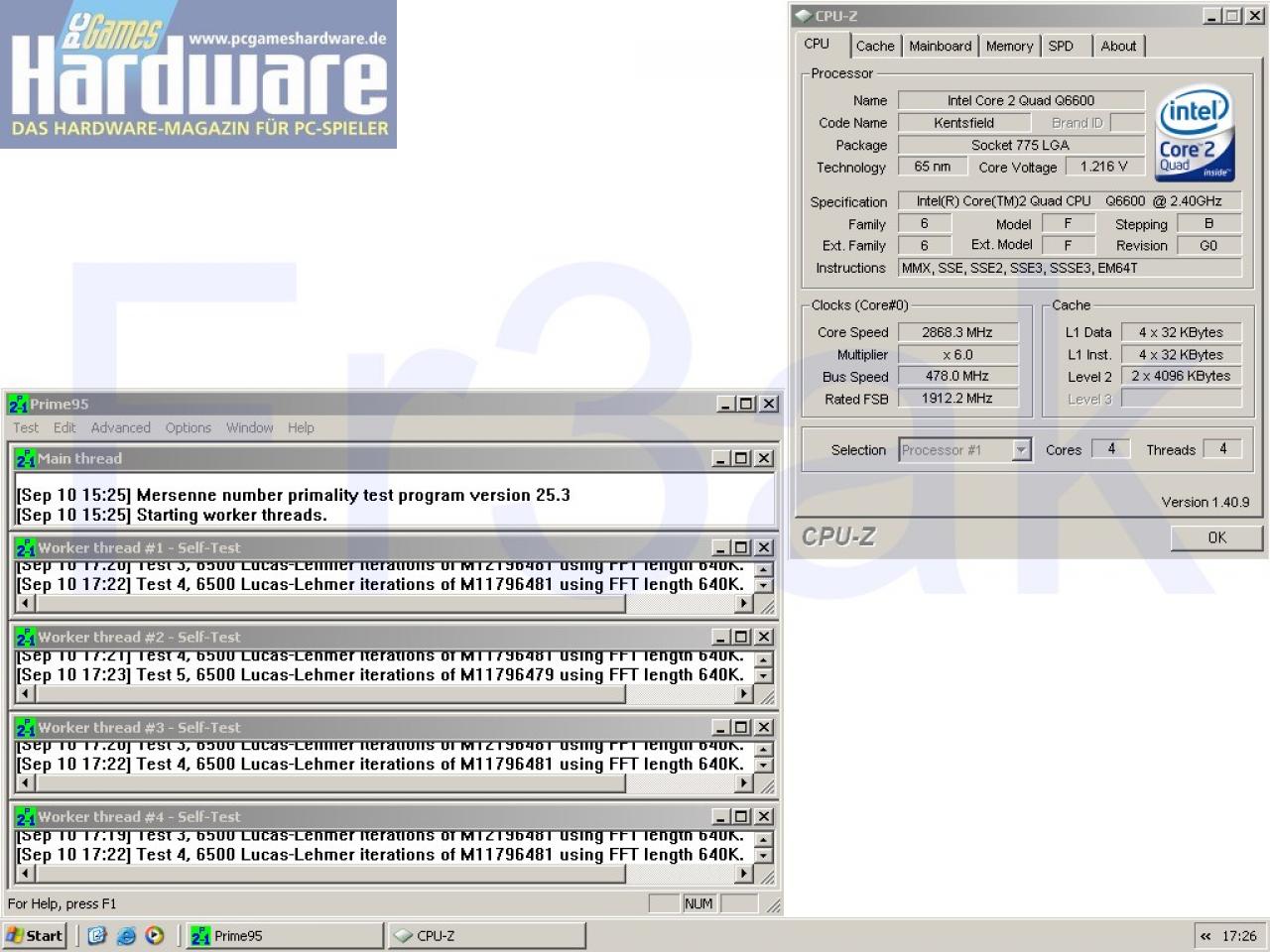The image size is (1270, 952).
Task: Click the PC Games Hardware logo
Action: [198, 74]
